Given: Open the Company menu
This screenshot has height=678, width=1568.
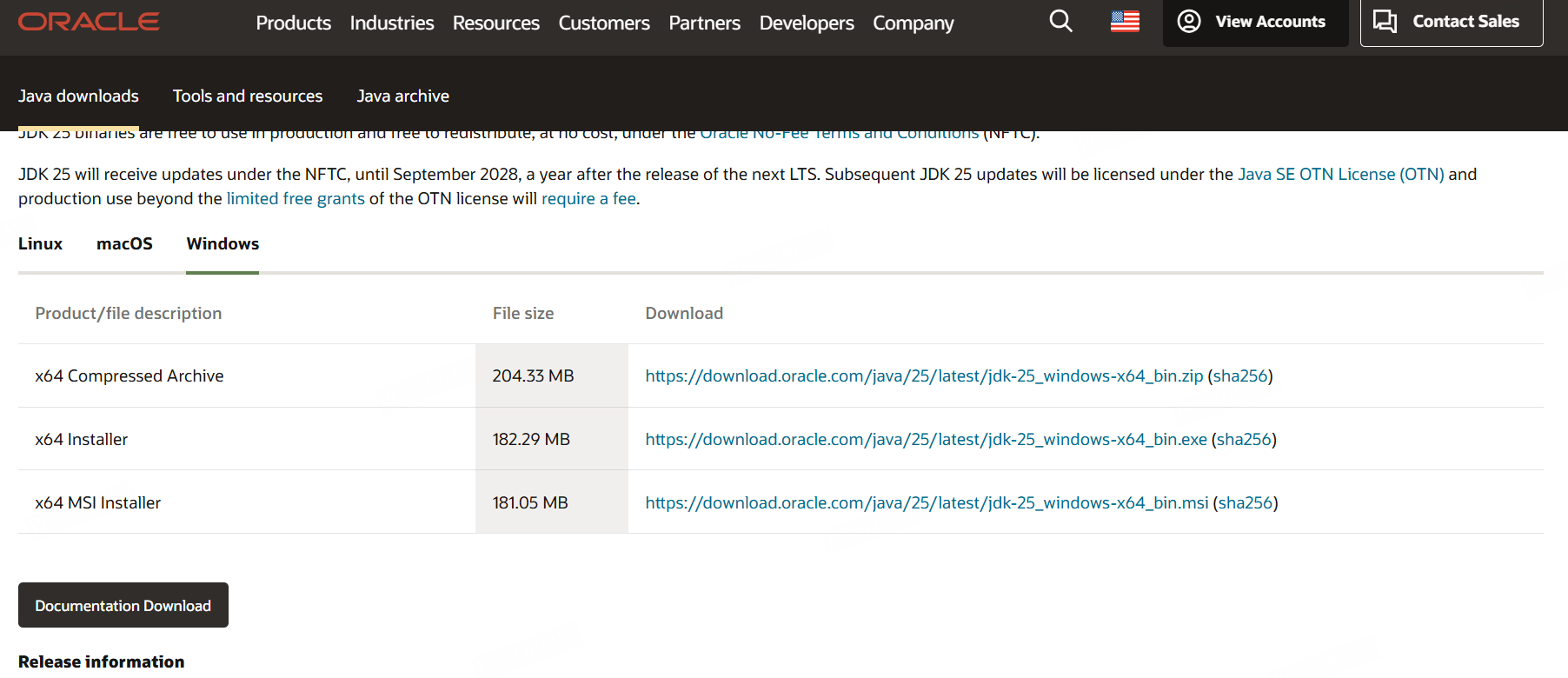Looking at the screenshot, I should coord(914,23).
